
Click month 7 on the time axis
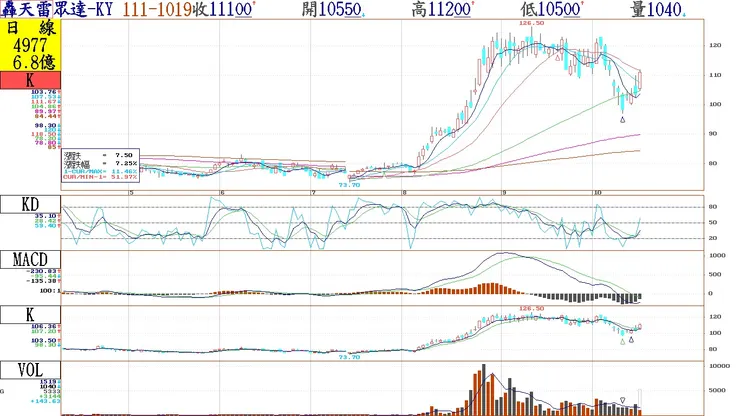click(x=313, y=193)
